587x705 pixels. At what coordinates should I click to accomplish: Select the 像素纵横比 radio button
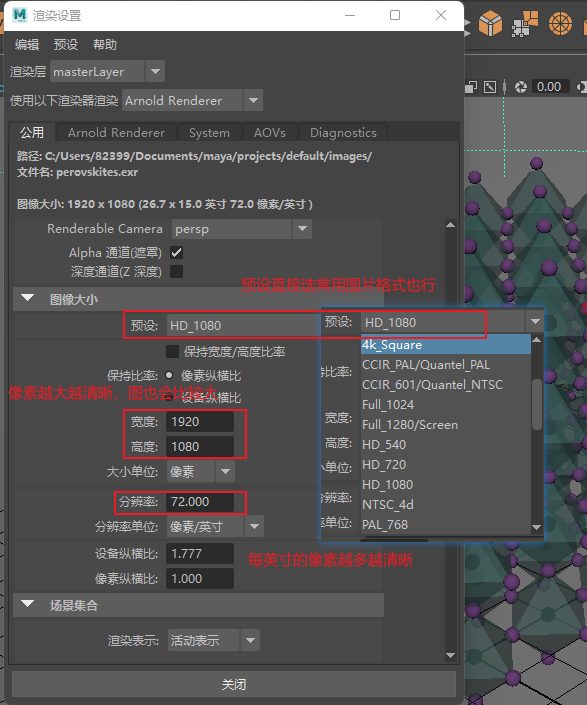tap(169, 375)
